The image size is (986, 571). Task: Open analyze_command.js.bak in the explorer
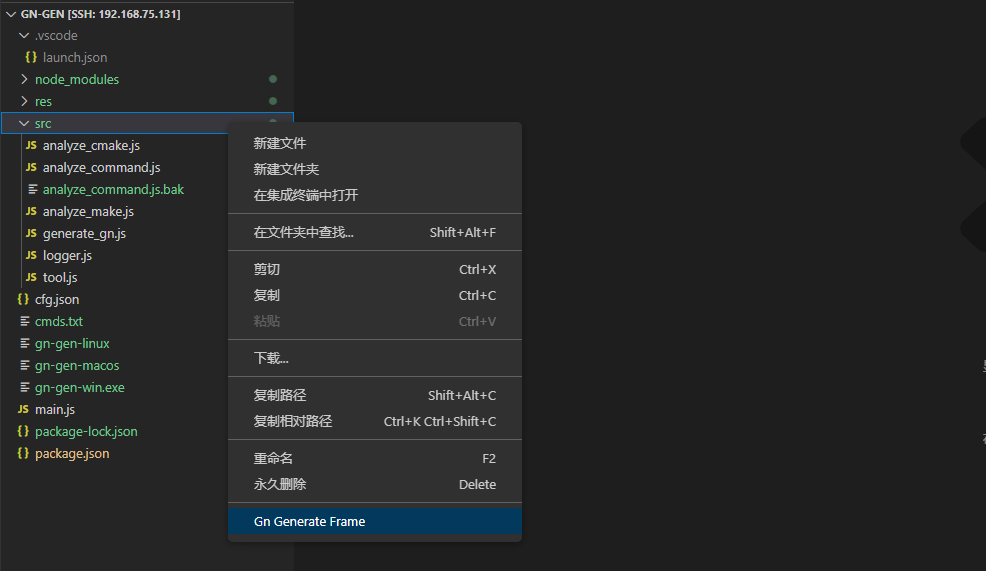pos(113,190)
